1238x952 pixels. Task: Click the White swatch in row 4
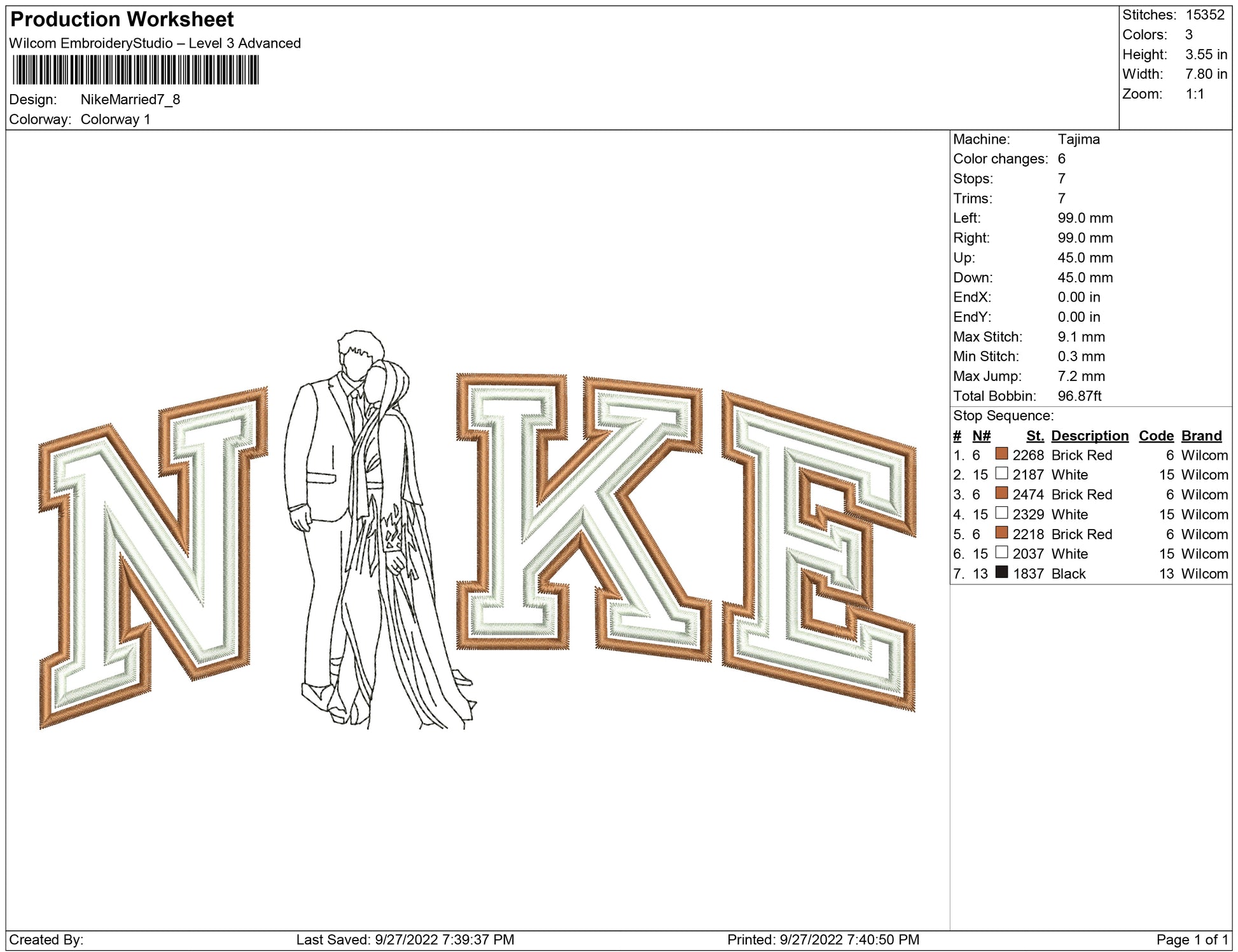click(1001, 513)
